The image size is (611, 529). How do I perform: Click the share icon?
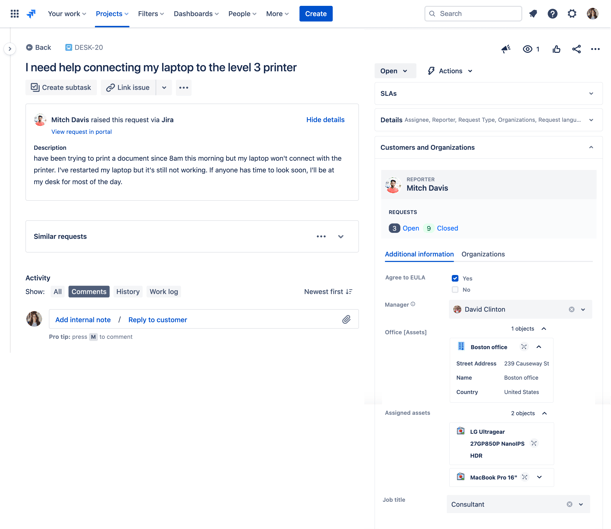click(576, 48)
